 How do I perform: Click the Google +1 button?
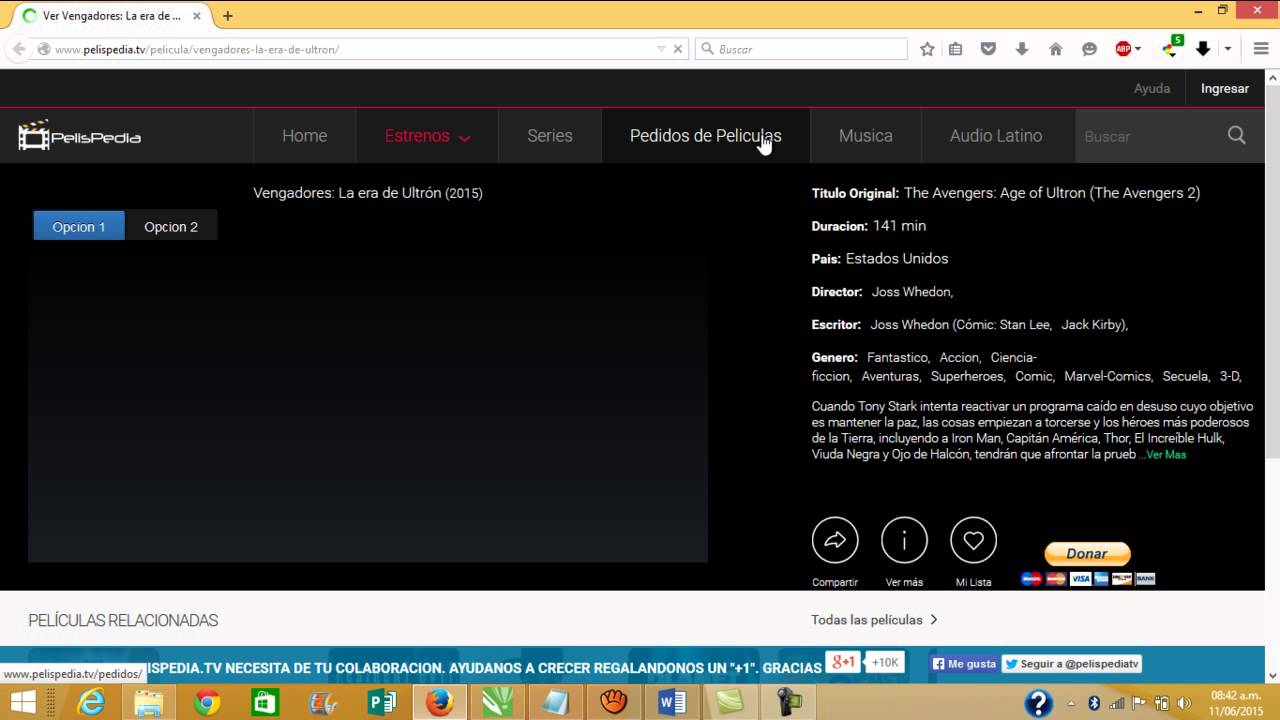(843, 662)
